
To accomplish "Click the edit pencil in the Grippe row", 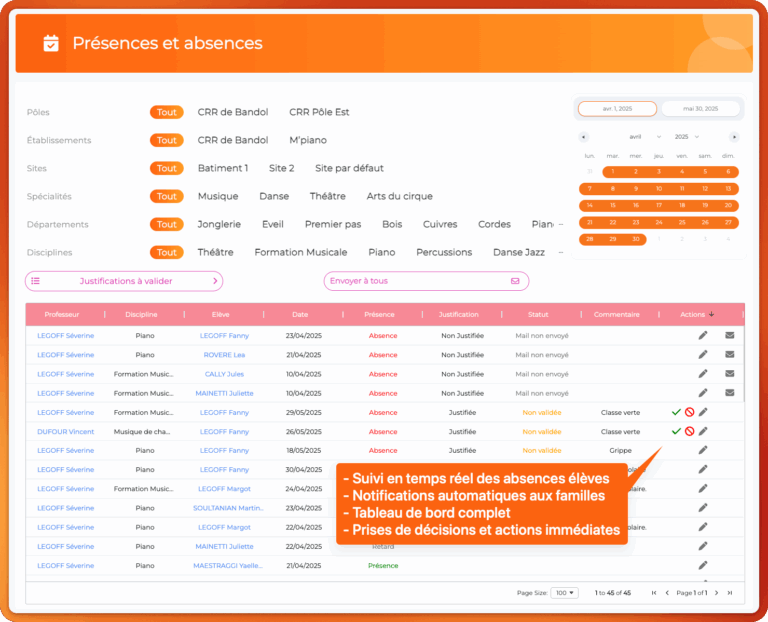I will coord(703,450).
